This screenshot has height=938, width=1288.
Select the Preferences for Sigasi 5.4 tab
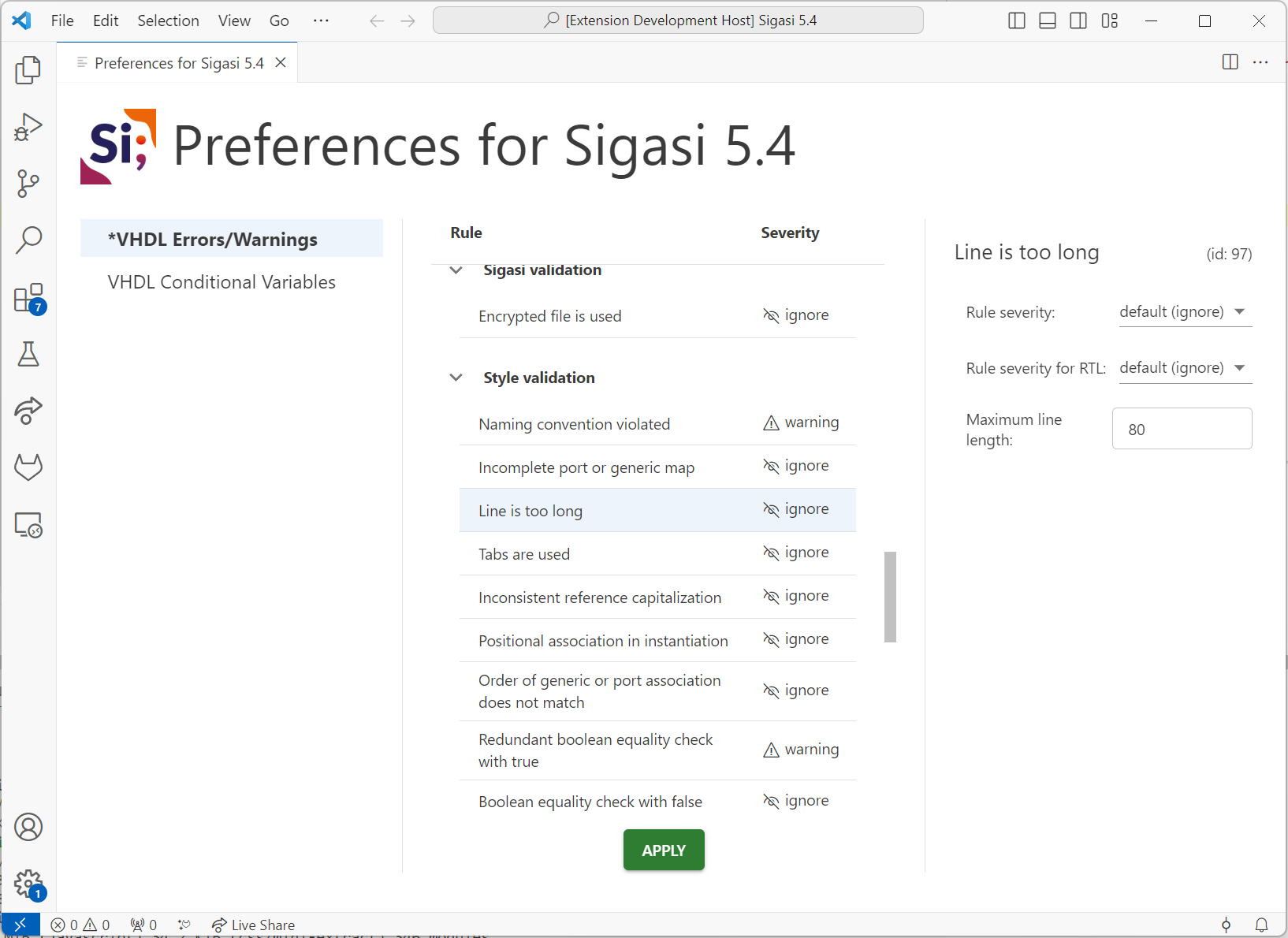point(179,63)
